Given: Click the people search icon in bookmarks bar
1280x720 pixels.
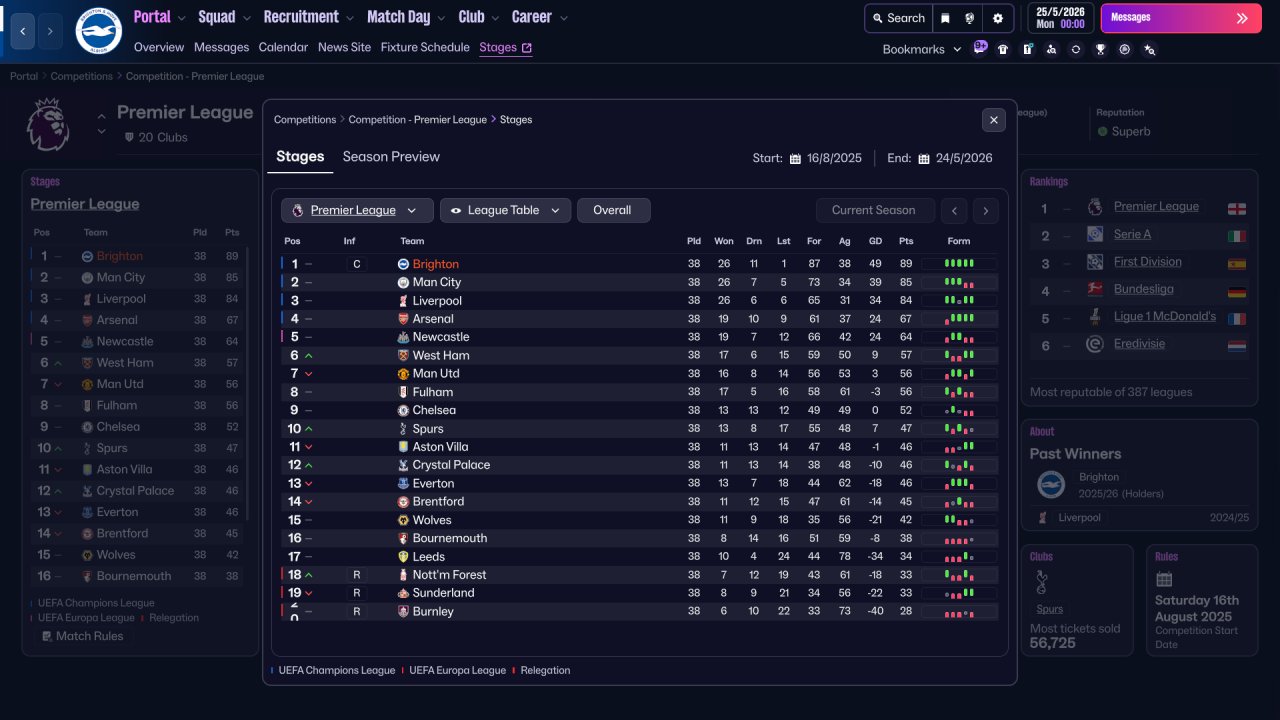Looking at the screenshot, I should 1051,49.
